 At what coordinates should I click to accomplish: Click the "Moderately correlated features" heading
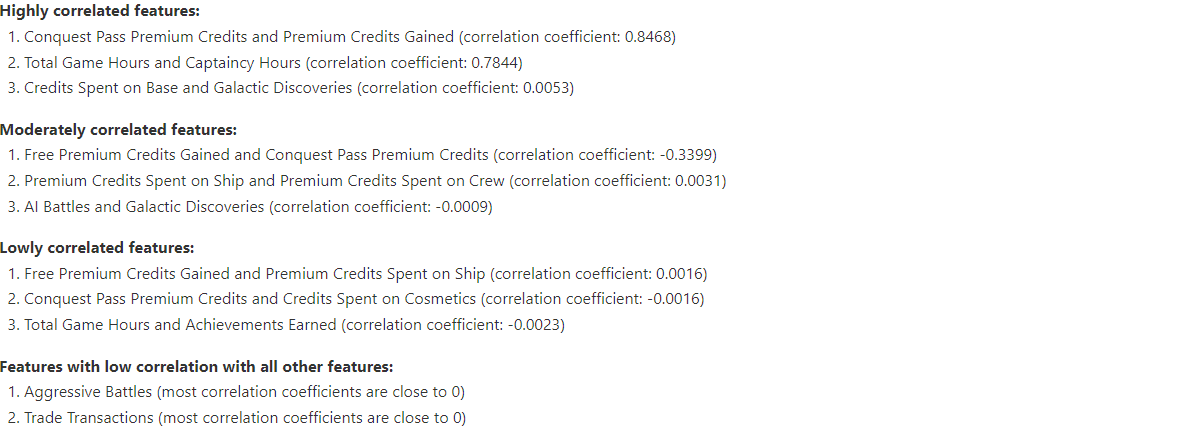pyautogui.click(x=118, y=130)
